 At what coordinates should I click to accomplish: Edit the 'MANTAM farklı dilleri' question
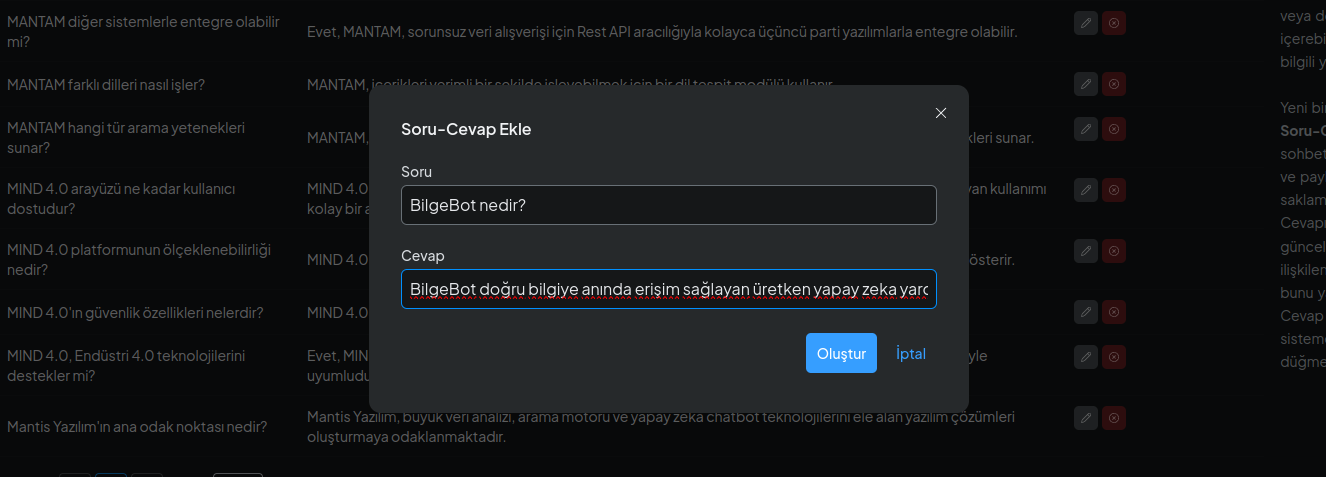pyautogui.click(x=1085, y=84)
